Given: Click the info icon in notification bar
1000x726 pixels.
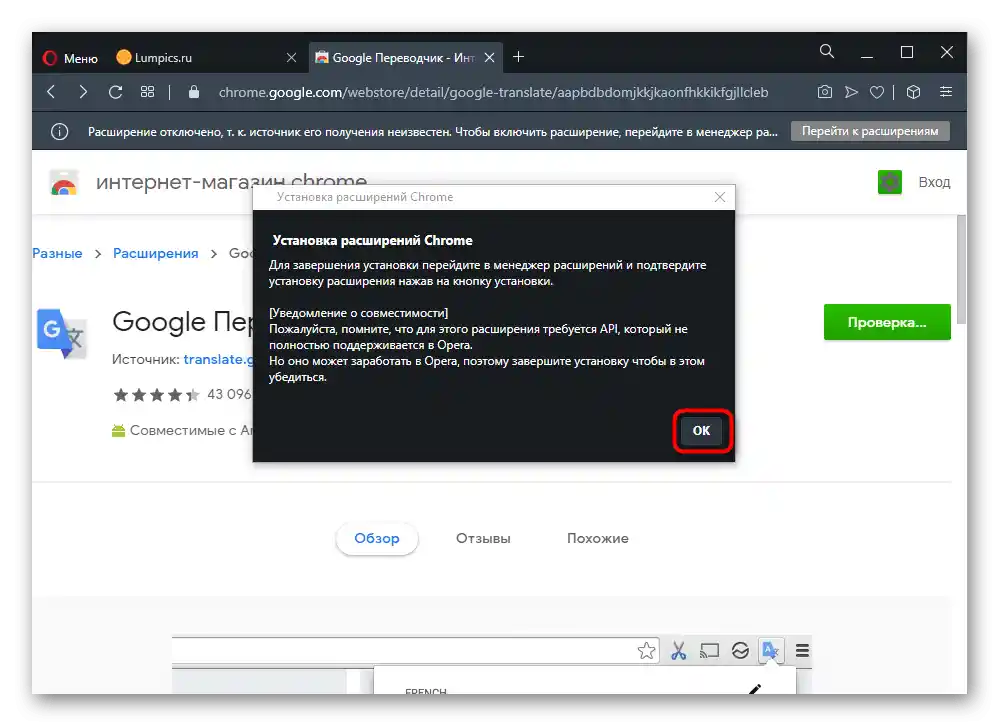Looking at the screenshot, I should click(x=59, y=131).
